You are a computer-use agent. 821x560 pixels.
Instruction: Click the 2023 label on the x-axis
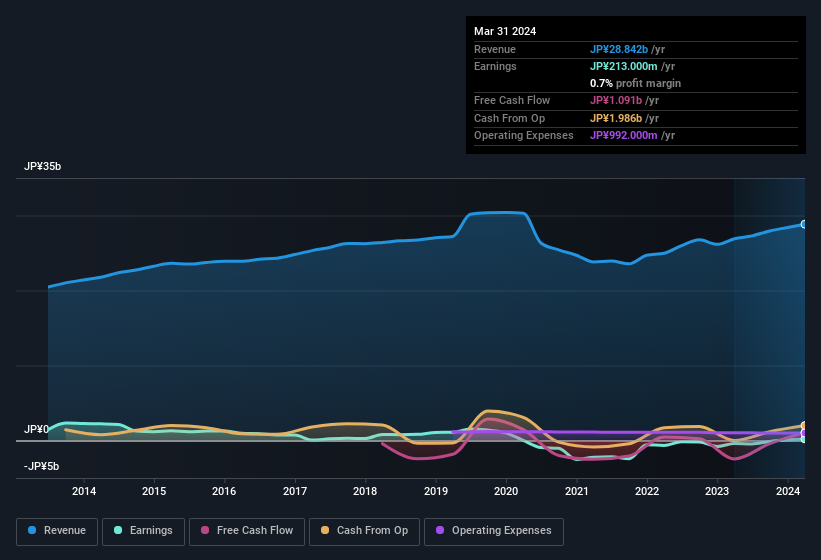pos(717,491)
